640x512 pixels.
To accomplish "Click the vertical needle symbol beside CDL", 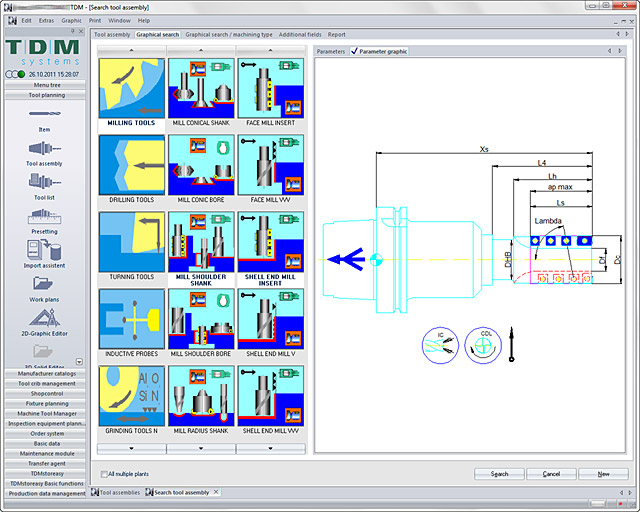I will pos(511,344).
